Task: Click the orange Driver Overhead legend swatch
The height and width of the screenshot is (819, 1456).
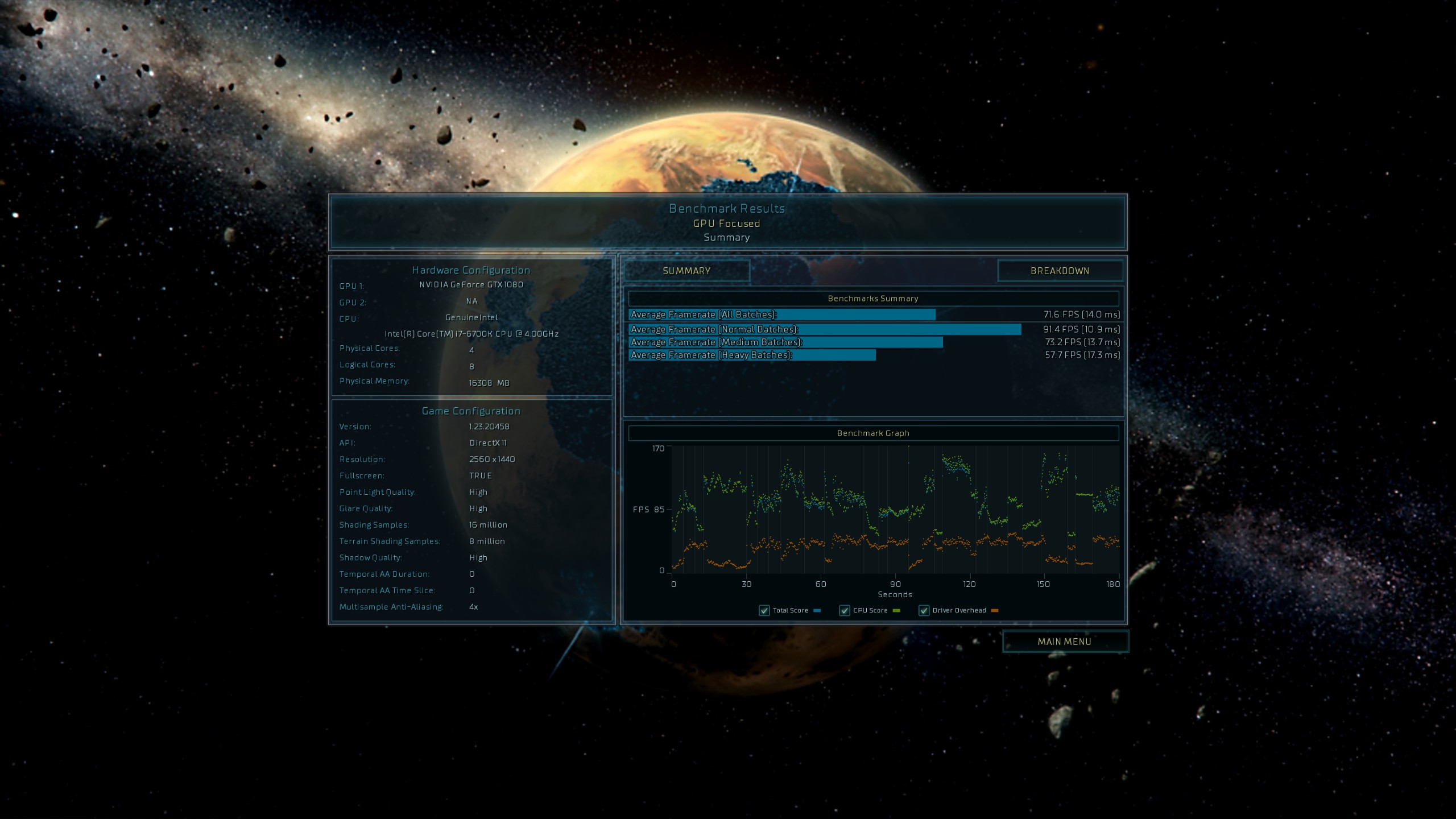Action: pos(995,610)
